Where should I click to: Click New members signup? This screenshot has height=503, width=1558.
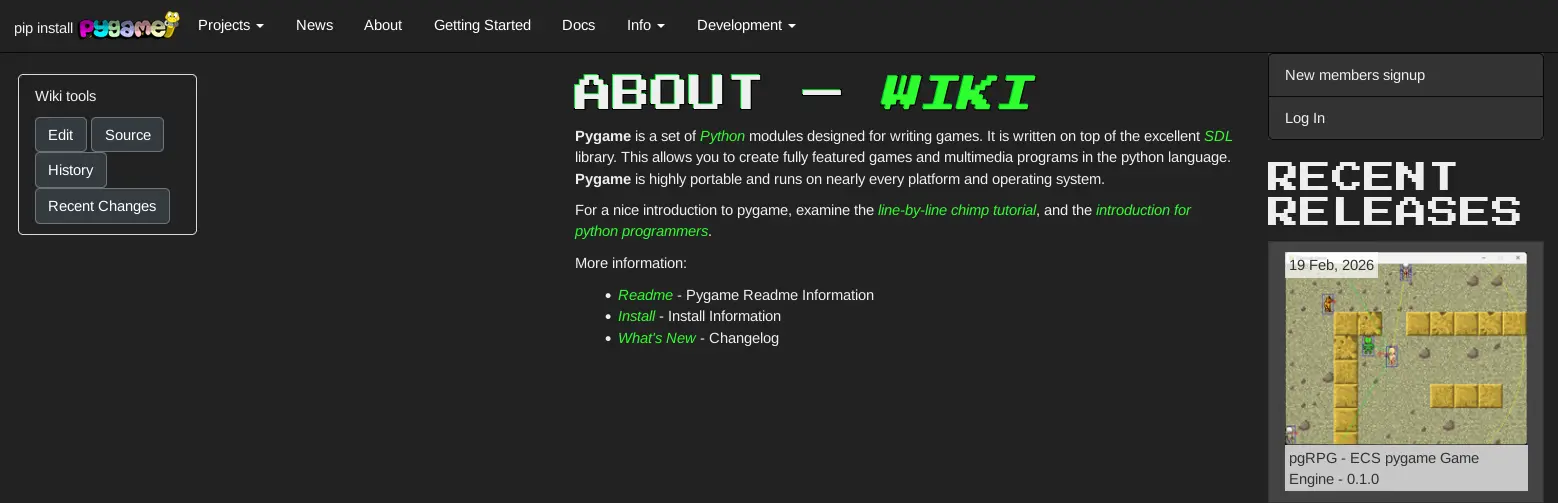tap(1354, 75)
